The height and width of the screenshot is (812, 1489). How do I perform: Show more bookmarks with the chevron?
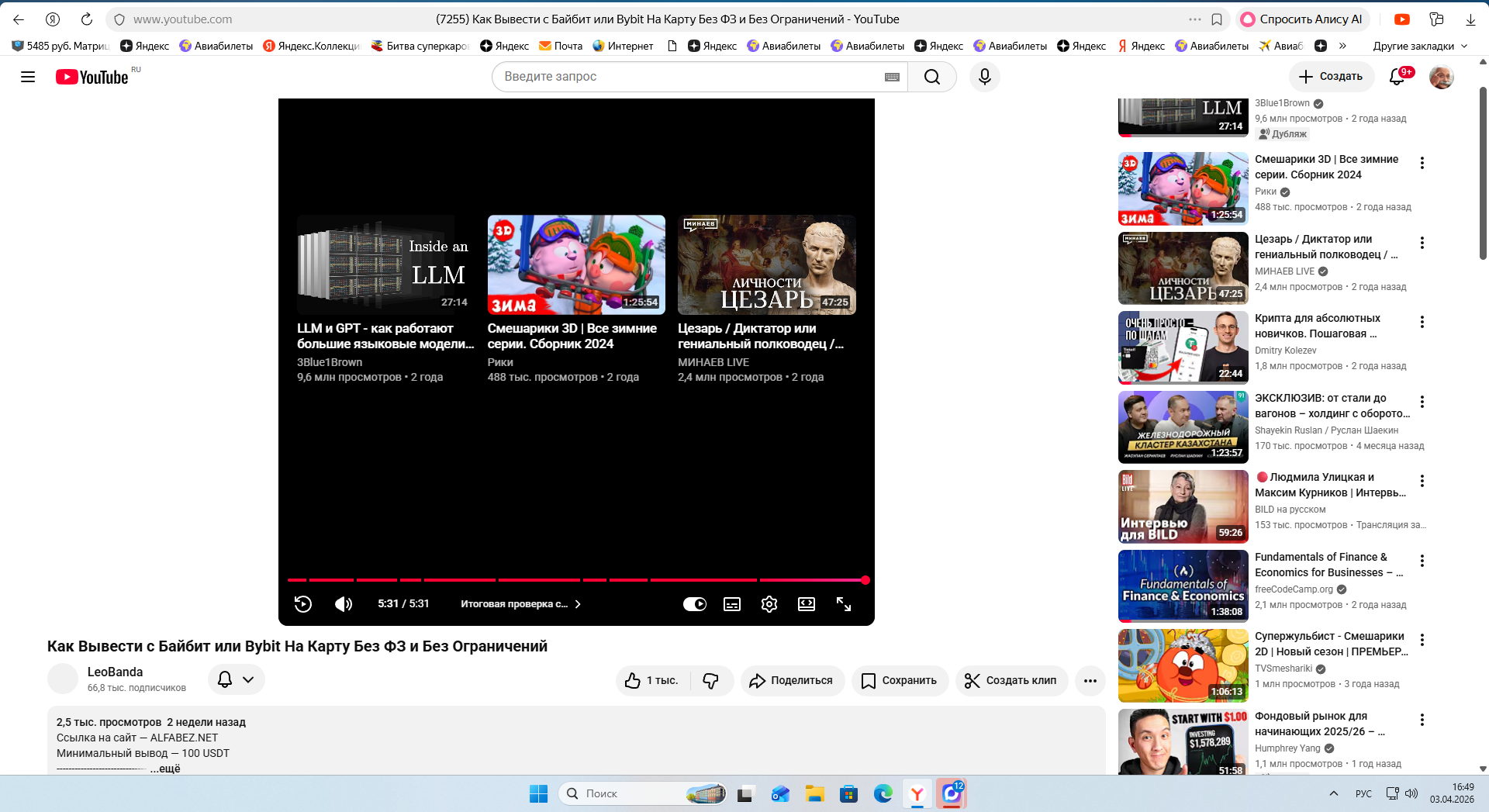click(x=1342, y=46)
